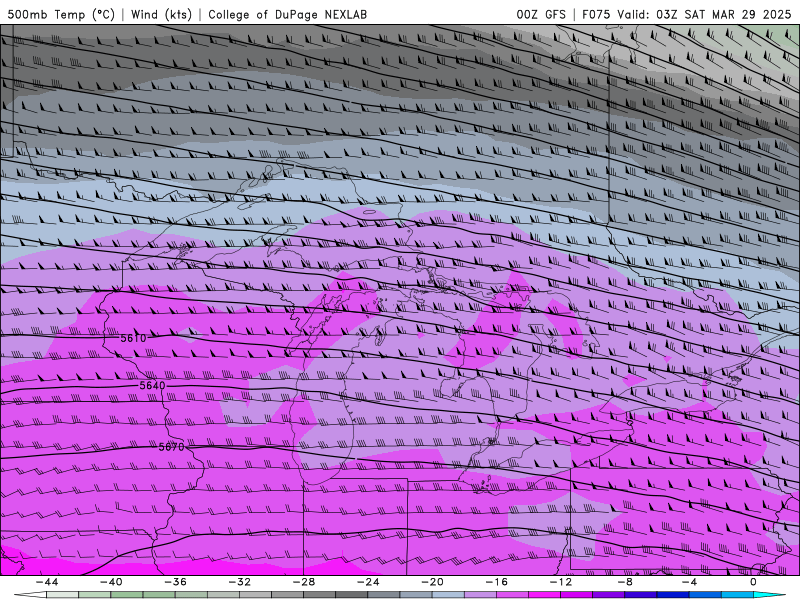Viewport: 800px width, 600px height.
Task: Click the -44 colorbar scale label
Action: (x=47, y=582)
